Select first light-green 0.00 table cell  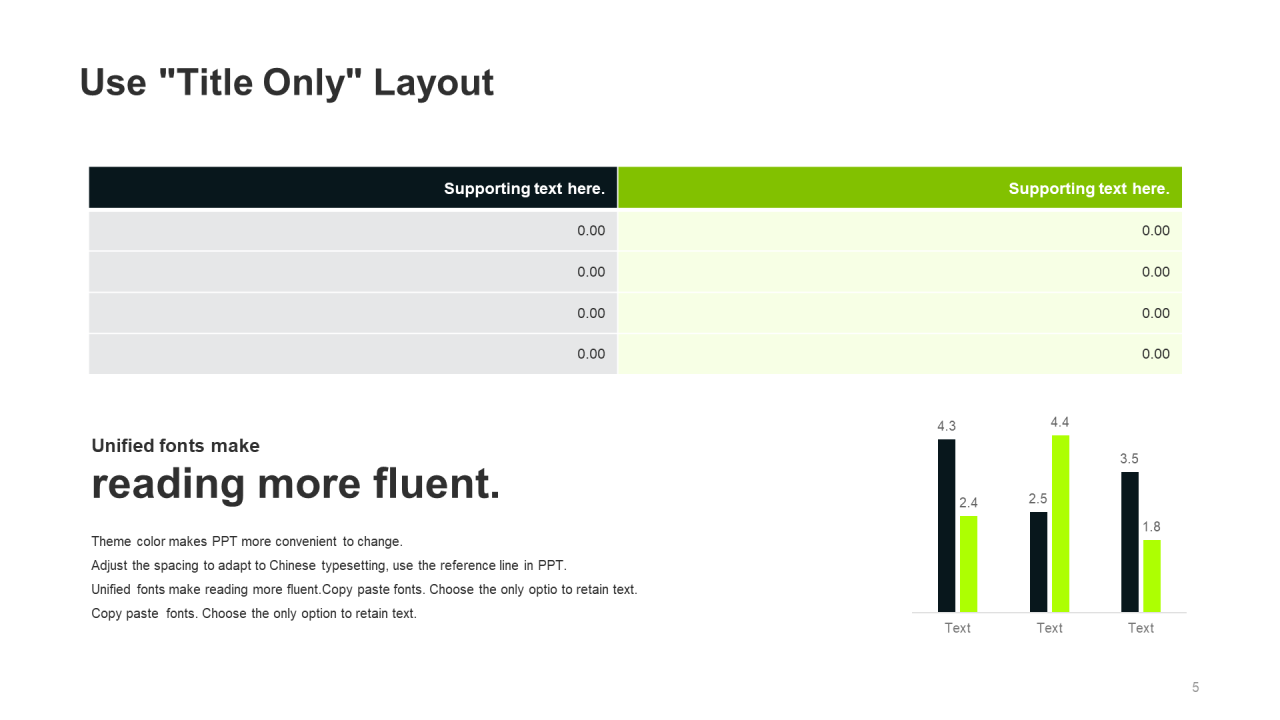tap(900, 231)
